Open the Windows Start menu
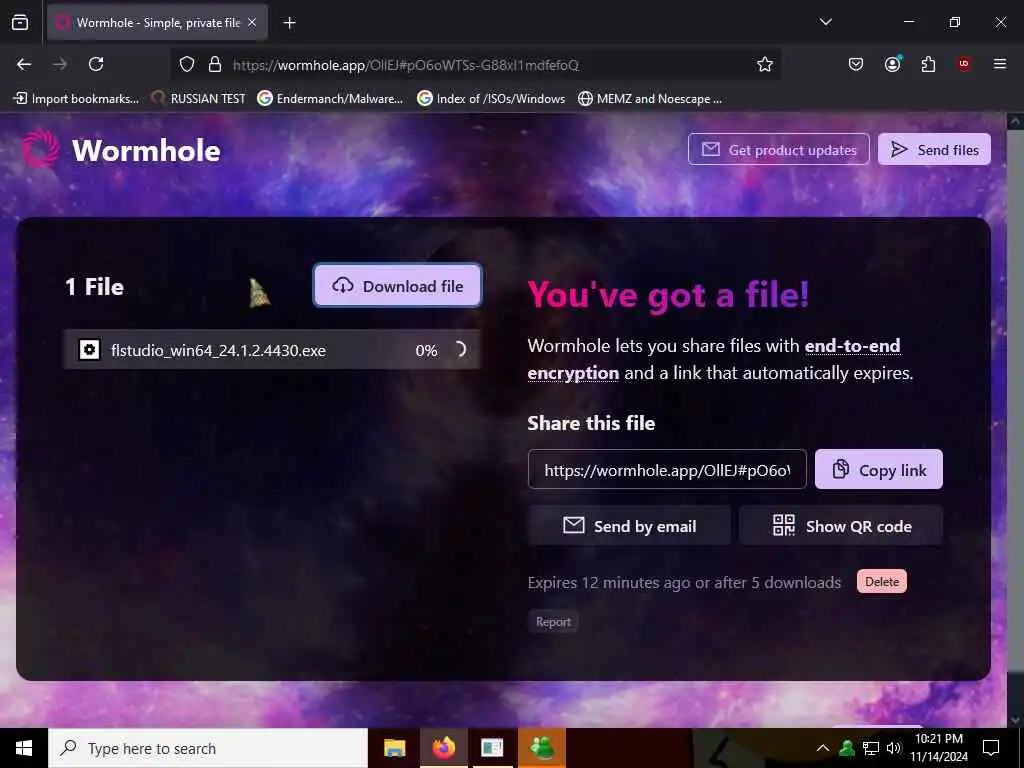 click(x=24, y=748)
